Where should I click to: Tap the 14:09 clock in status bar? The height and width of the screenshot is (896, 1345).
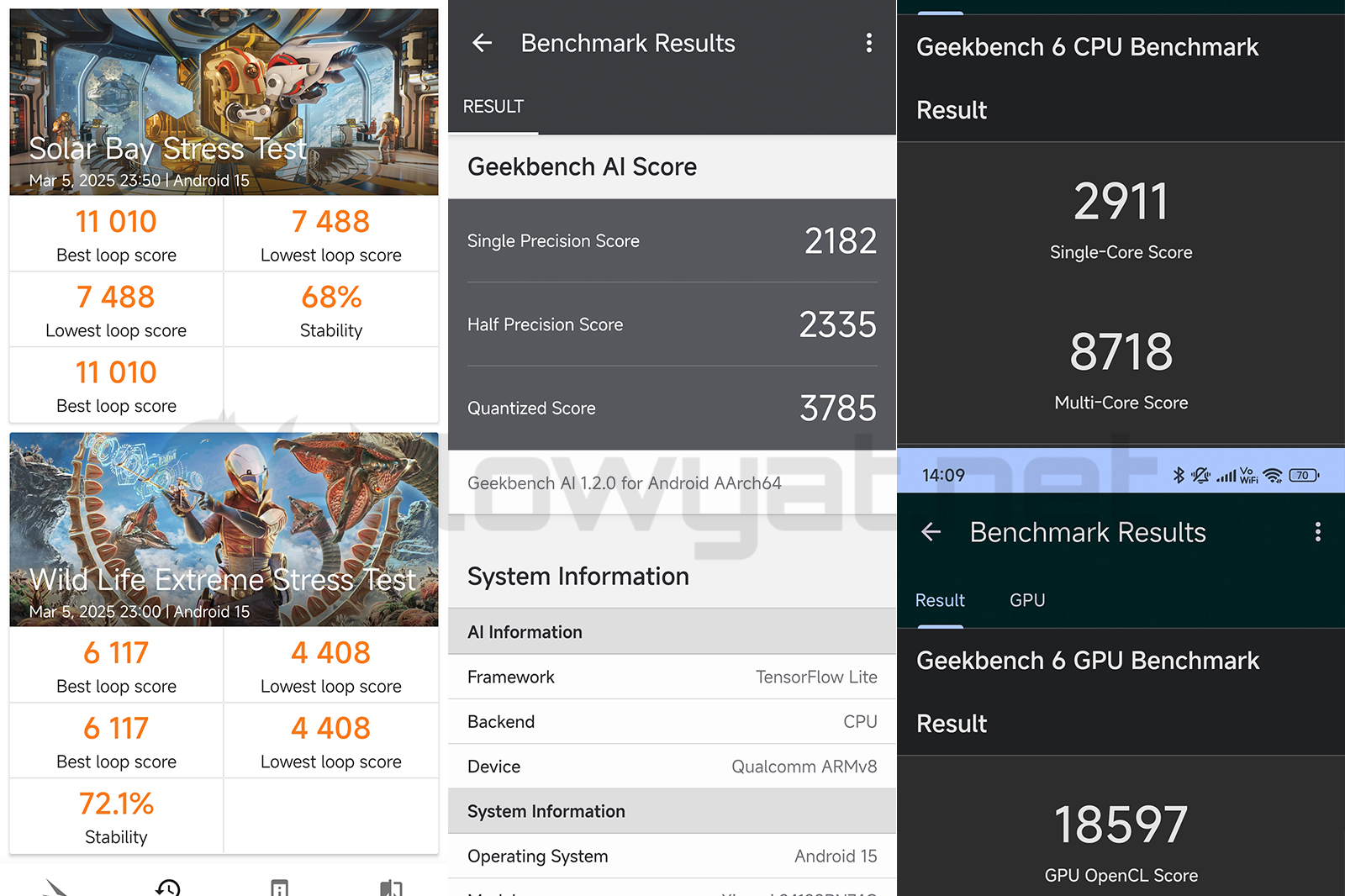click(x=943, y=475)
